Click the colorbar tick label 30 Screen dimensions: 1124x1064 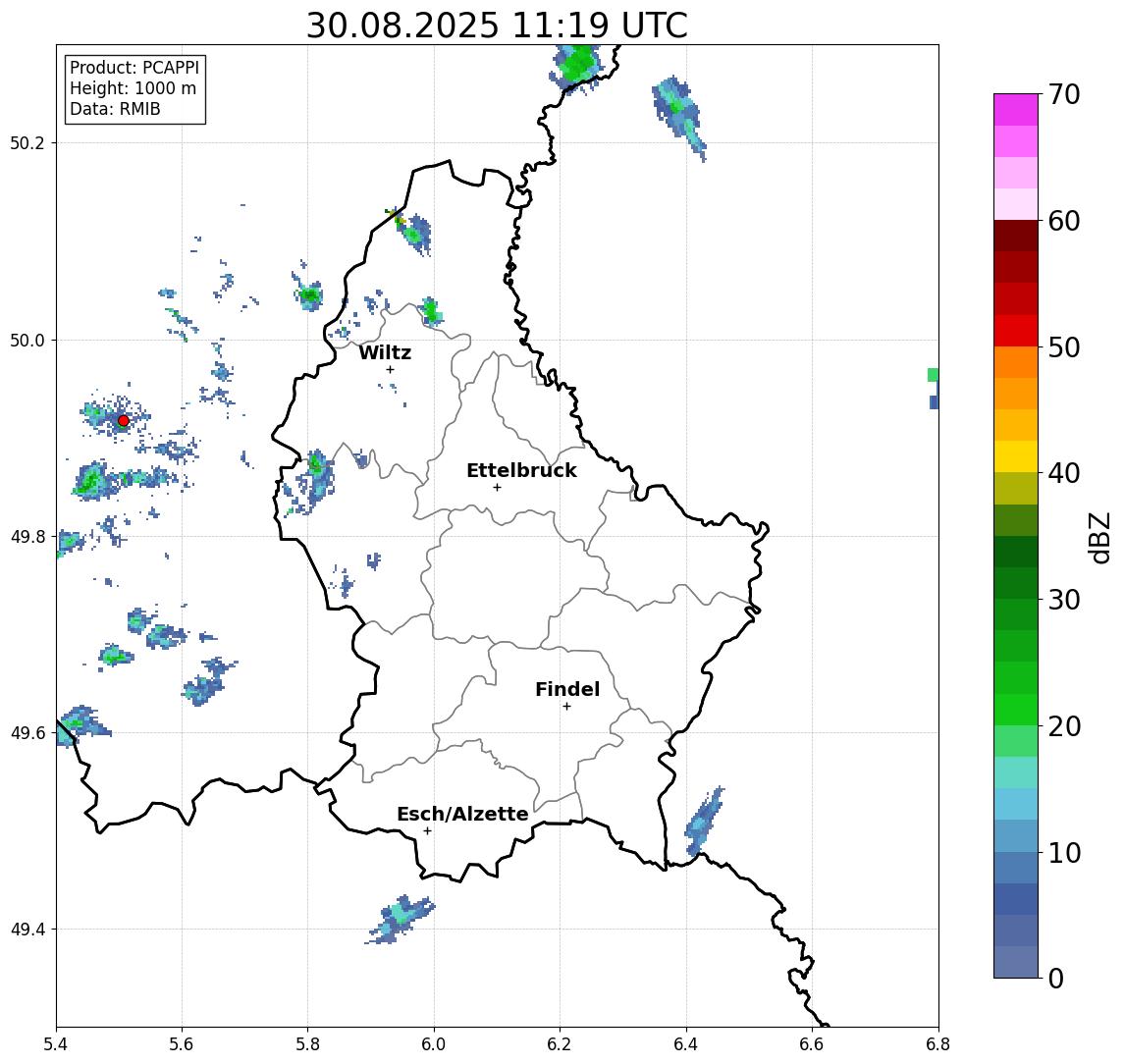point(1064,600)
